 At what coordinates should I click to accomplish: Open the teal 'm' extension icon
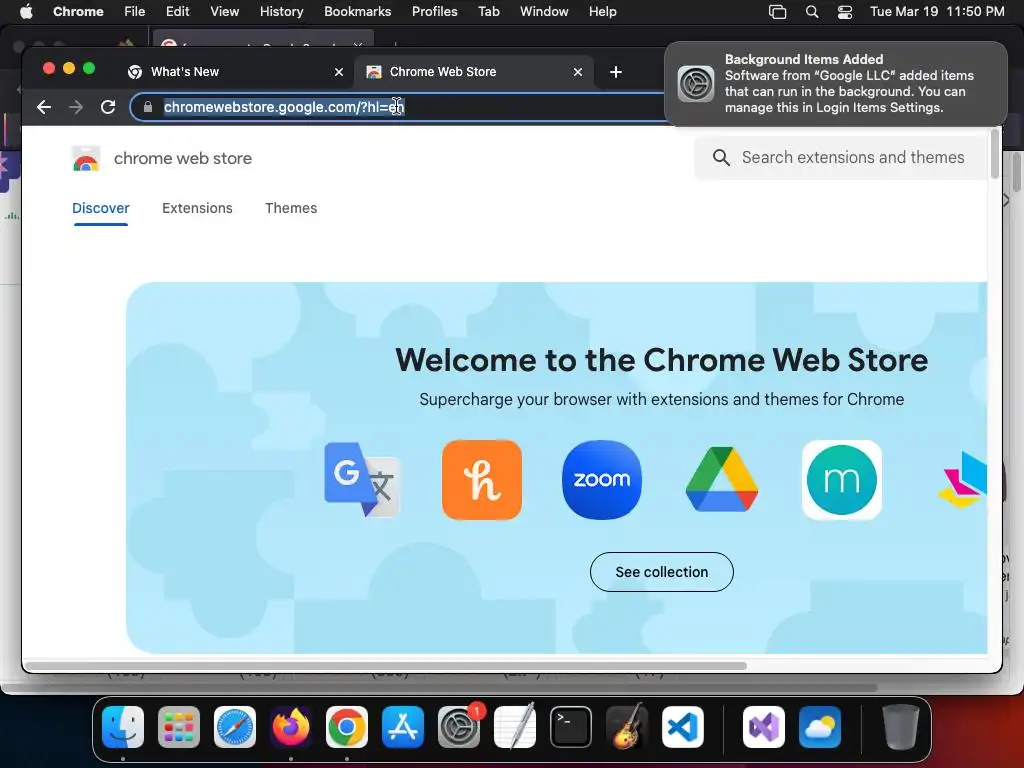pyautogui.click(x=842, y=480)
